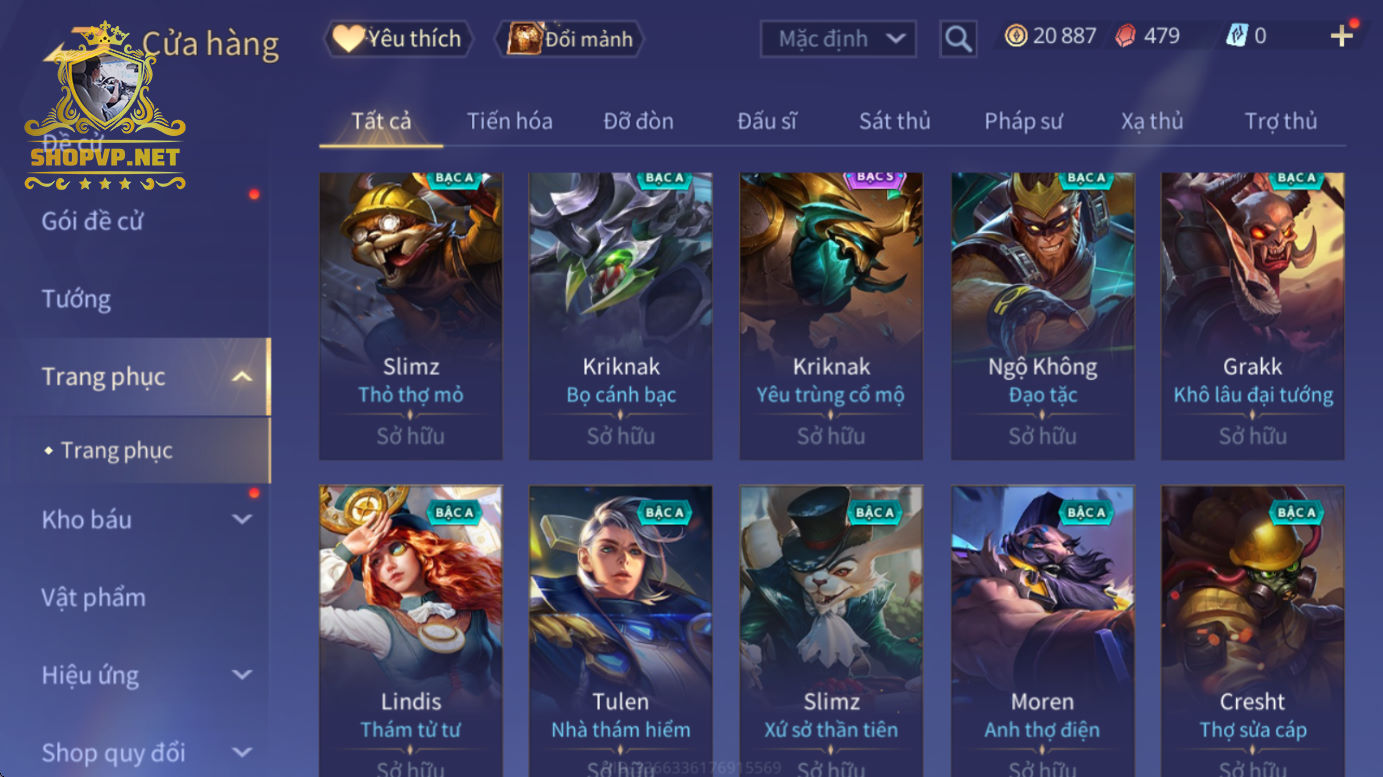Tap the plus icon to add currency

tap(1341, 37)
